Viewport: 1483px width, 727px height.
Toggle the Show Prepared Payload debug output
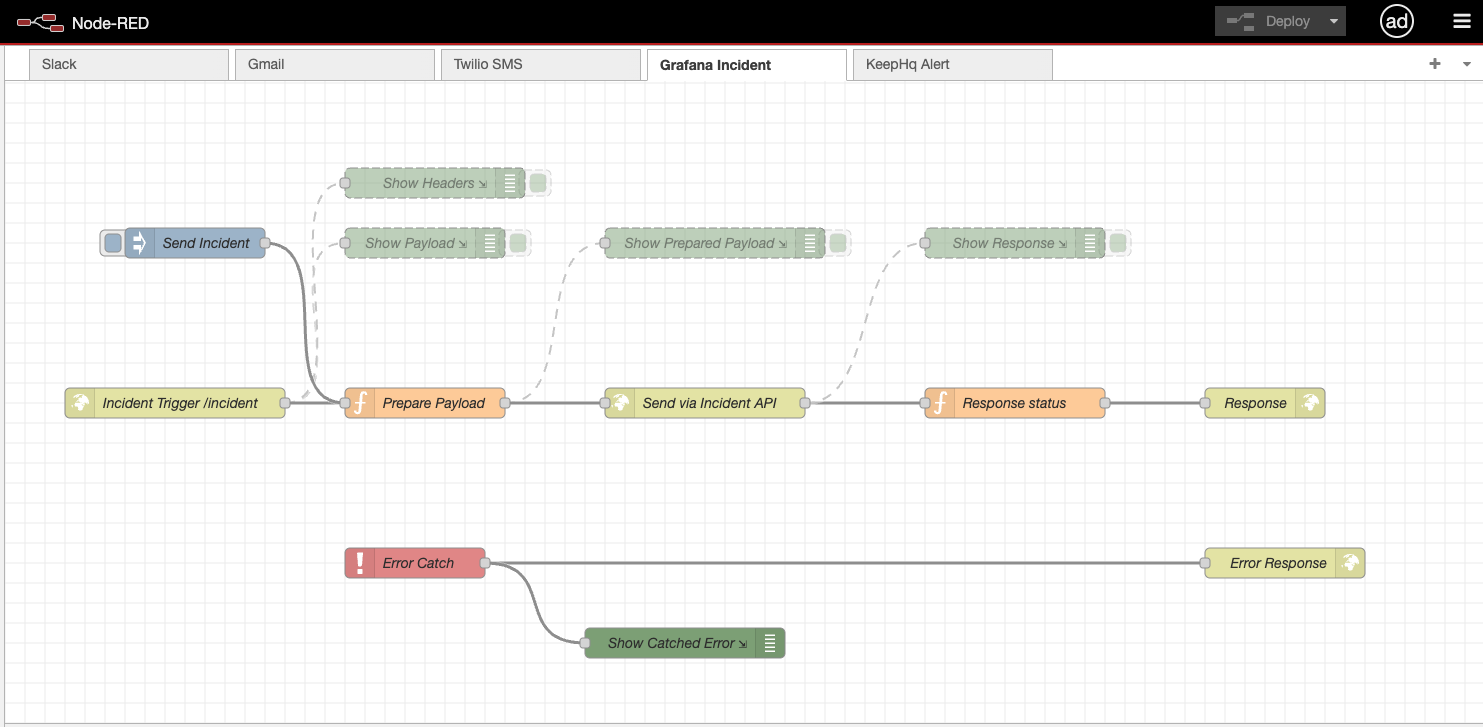click(838, 243)
